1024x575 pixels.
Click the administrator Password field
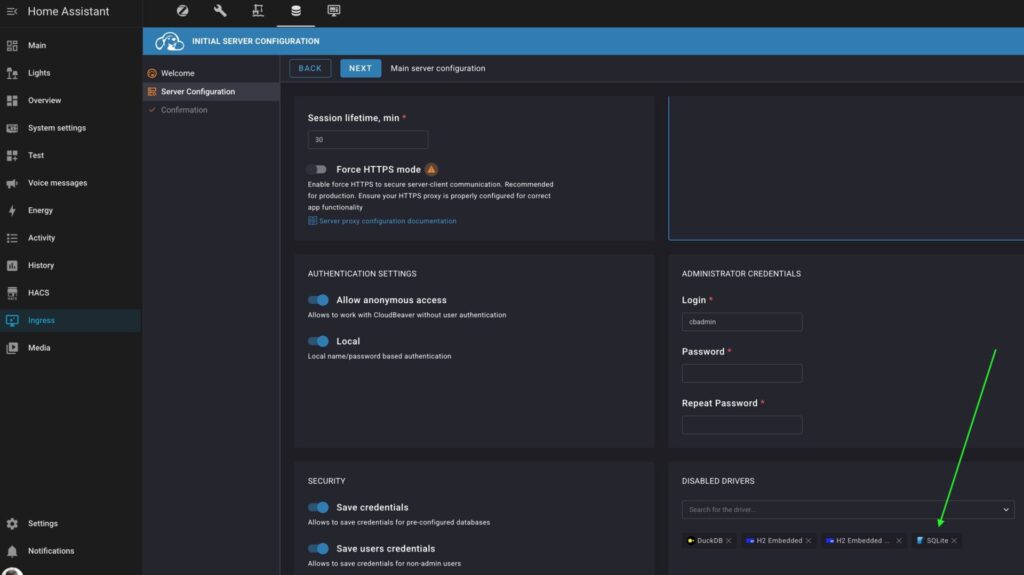[742, 373]
